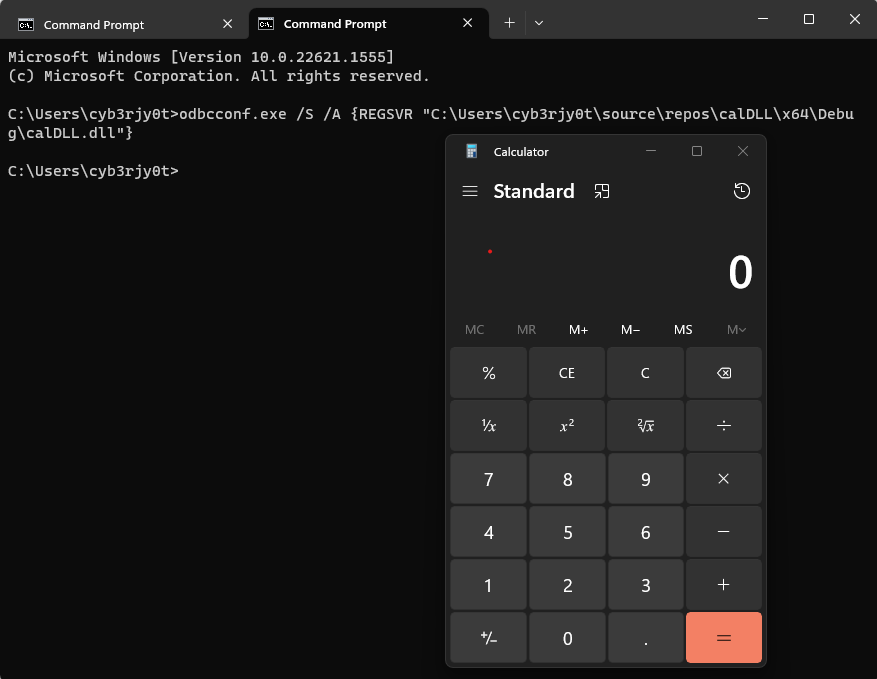Click digit 7 on the keypad

(488, 479)
